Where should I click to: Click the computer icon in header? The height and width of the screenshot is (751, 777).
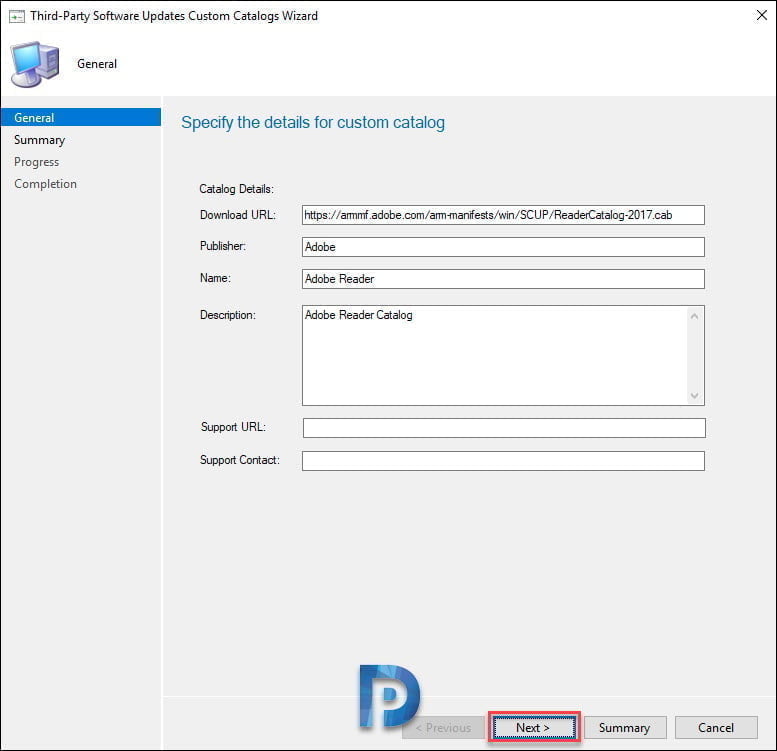pyautogui.click(x=35, y=64)
